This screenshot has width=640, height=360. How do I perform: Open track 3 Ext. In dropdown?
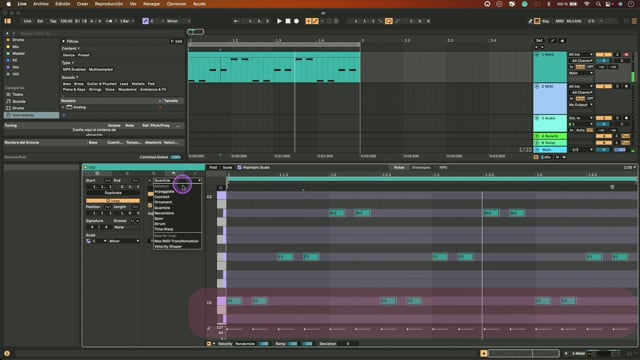coord(581,118)
